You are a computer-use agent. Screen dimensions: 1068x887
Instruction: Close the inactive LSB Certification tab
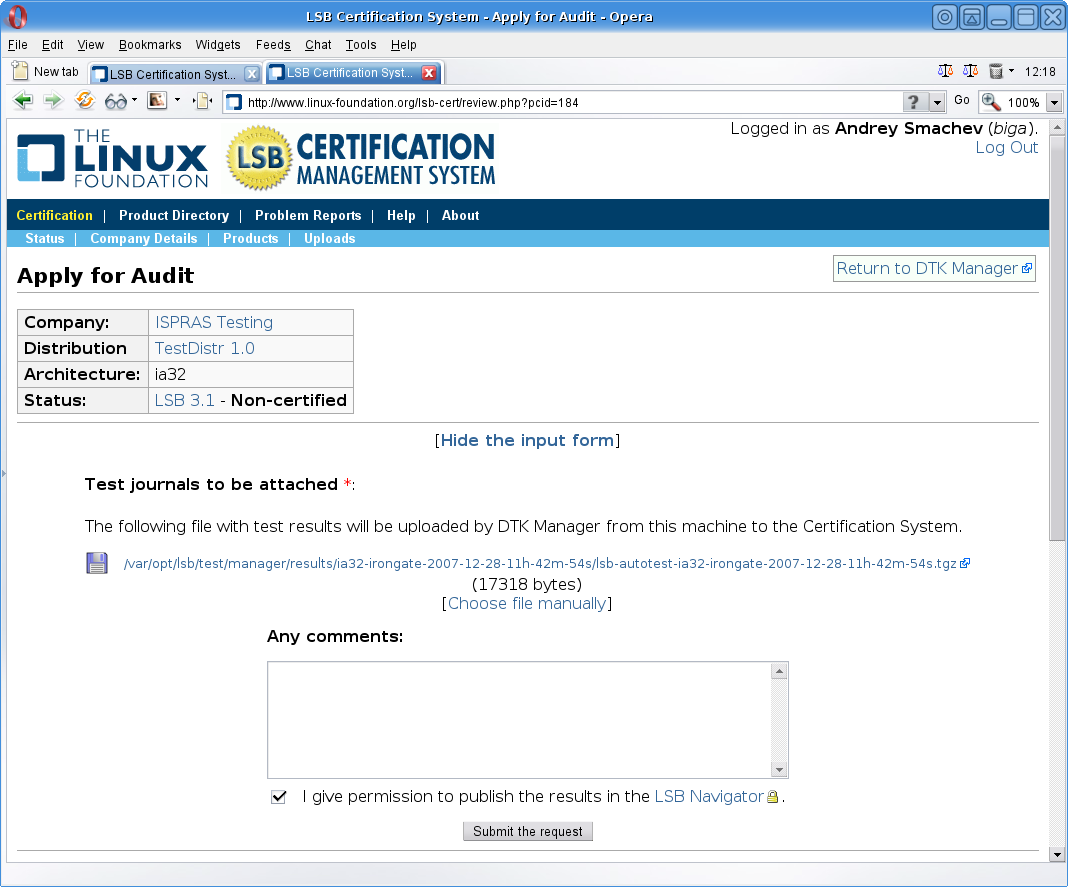coord(252,74)
